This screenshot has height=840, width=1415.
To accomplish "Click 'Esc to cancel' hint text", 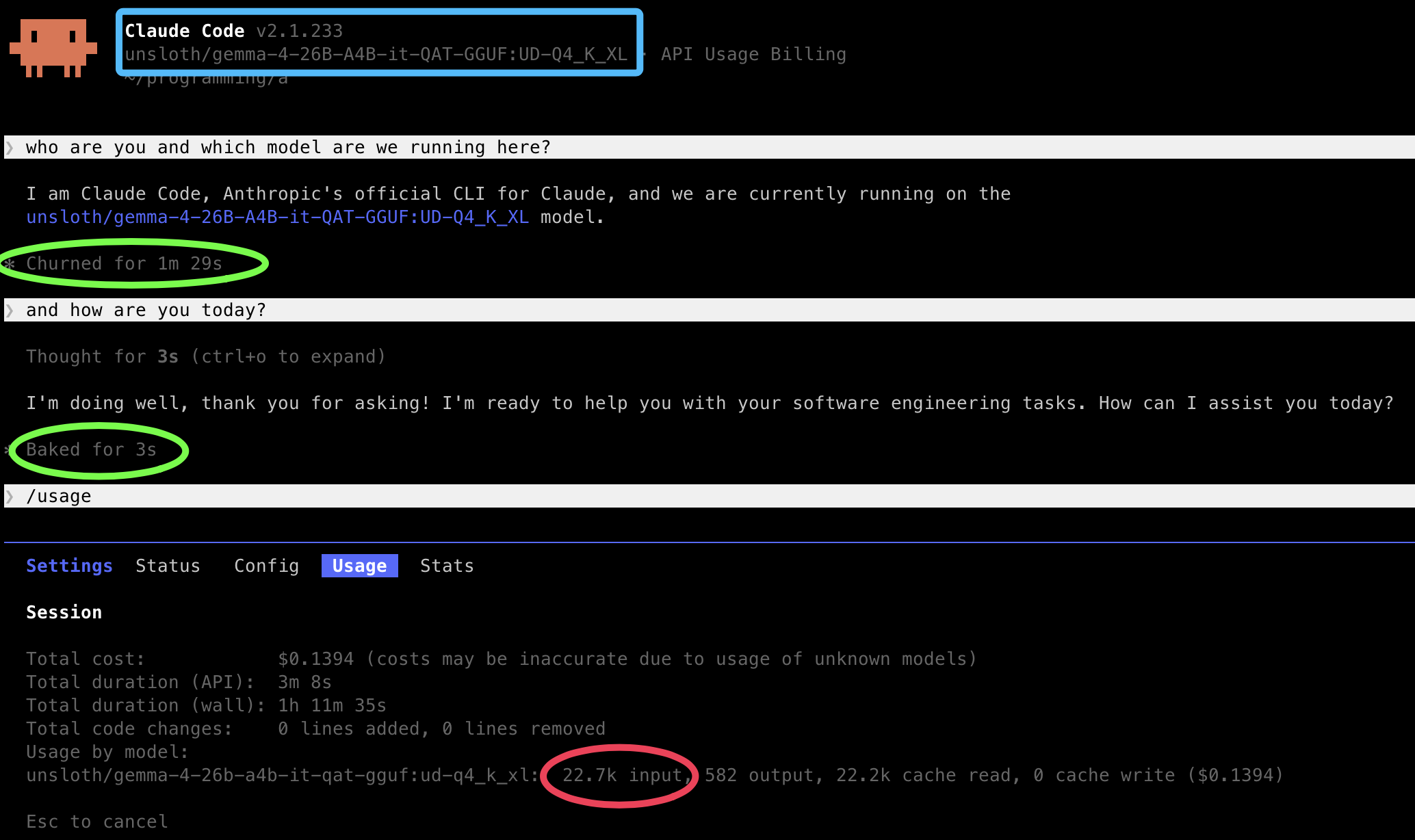I will pos(96,822).
